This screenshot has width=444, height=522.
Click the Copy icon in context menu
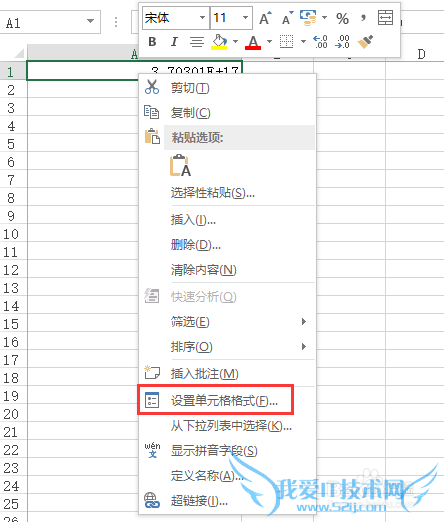(x=151, y=112)
